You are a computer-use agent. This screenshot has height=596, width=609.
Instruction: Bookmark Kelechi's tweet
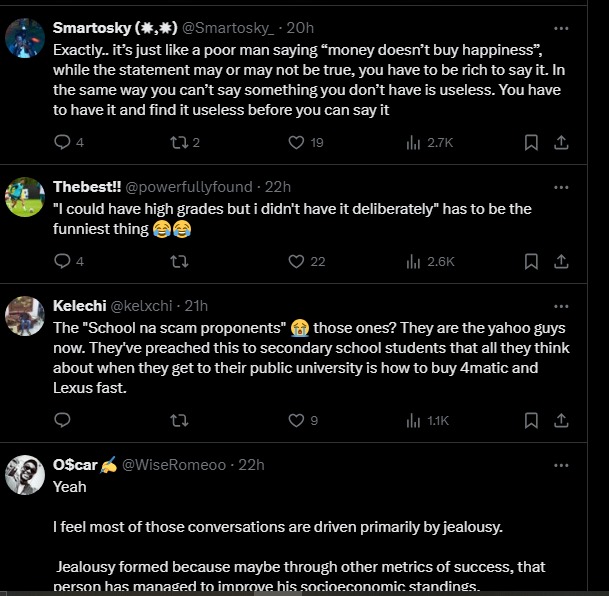(x=532, y=421)
